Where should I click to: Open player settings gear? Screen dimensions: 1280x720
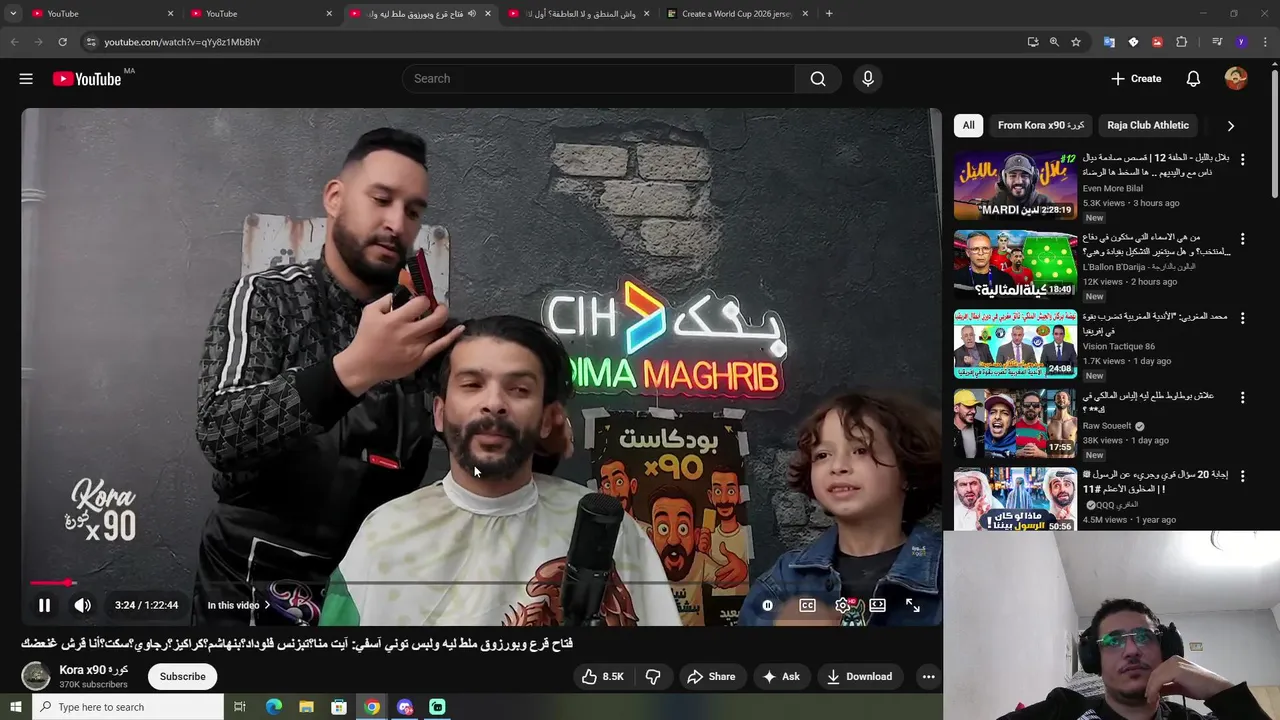[843, 605]
